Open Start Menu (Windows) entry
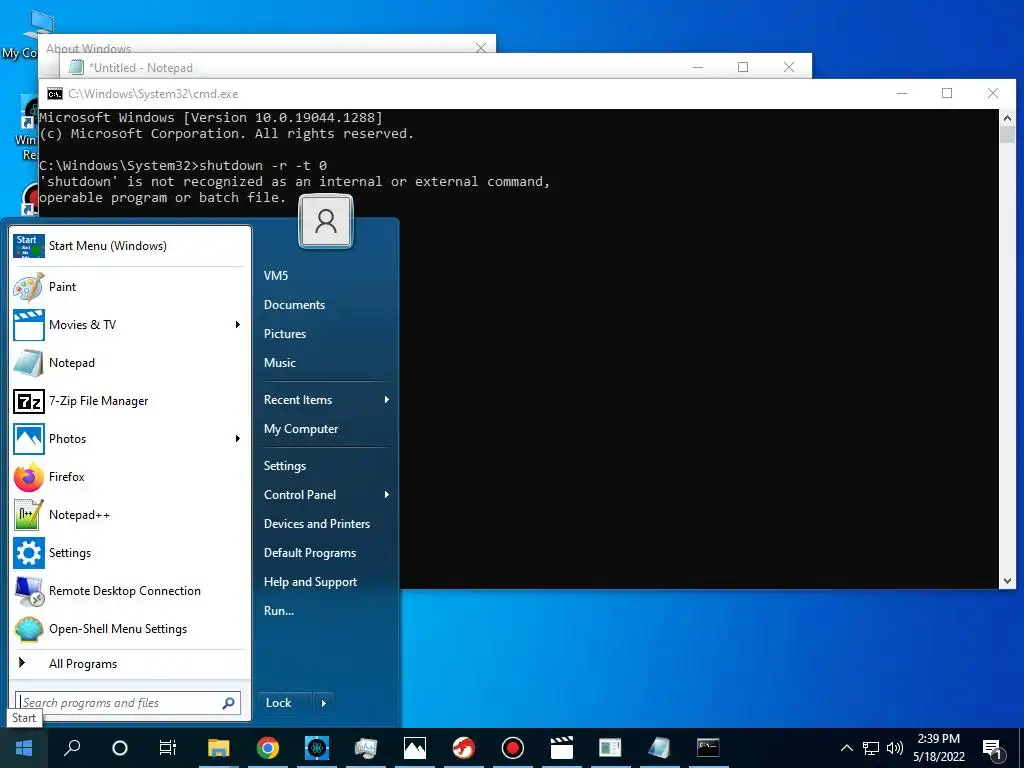Viewport: 1024px width, 768px height. [129, 246]
